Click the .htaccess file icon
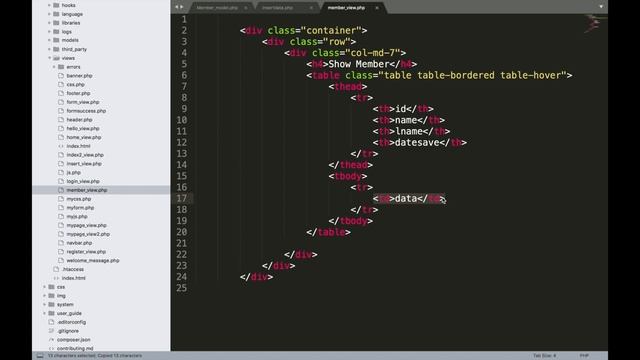This screenshot has height=360, width=640. pos(56,269)
